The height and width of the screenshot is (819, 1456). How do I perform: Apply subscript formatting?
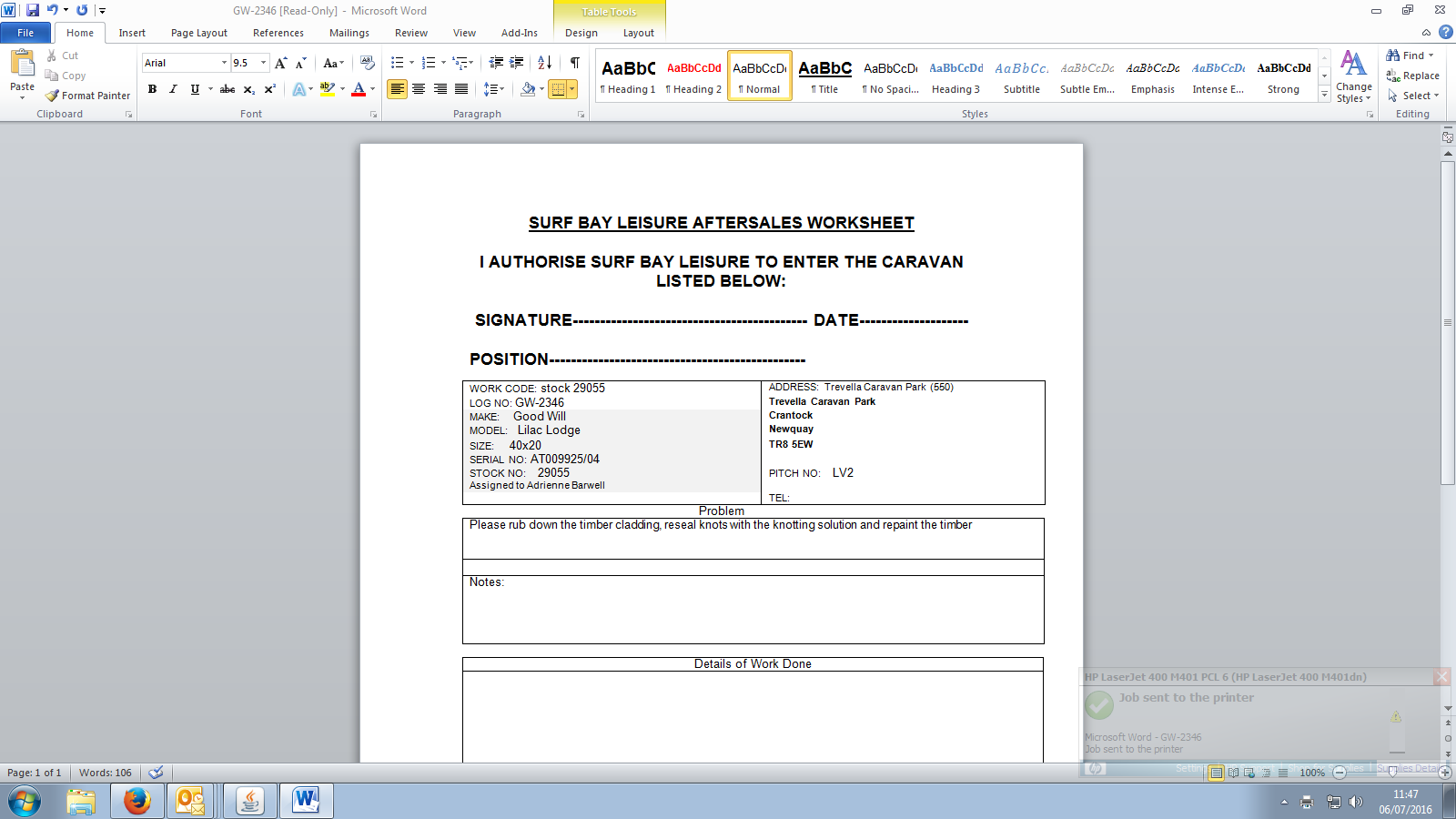tap(248, 89)
